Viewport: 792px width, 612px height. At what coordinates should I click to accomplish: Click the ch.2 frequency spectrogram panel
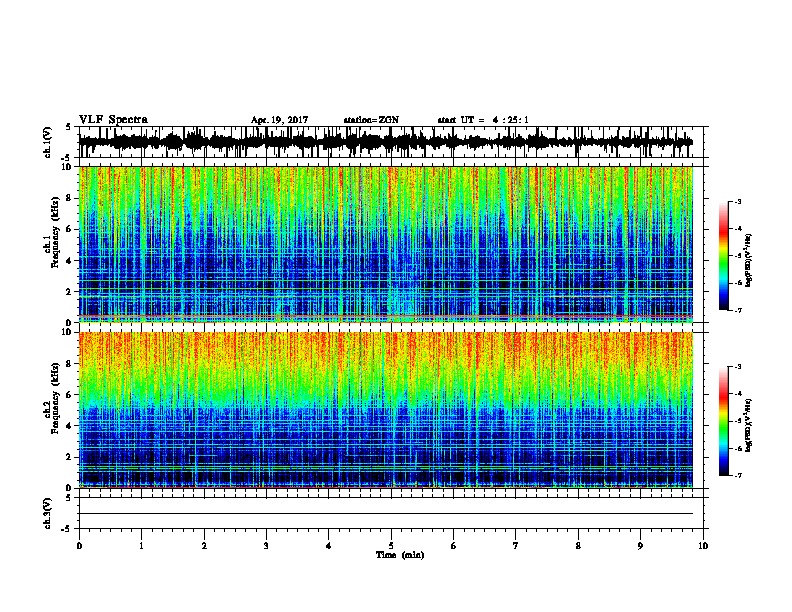pyautogui.click(x=385, y=410)
